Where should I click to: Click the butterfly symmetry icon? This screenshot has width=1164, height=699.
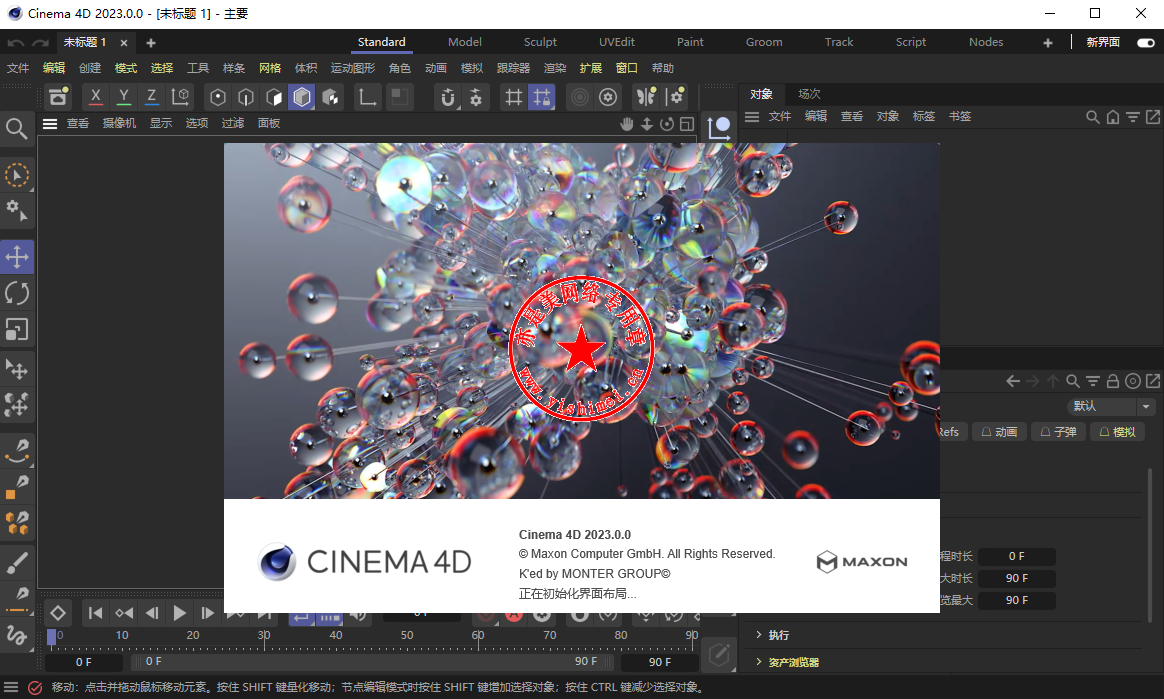647,97
